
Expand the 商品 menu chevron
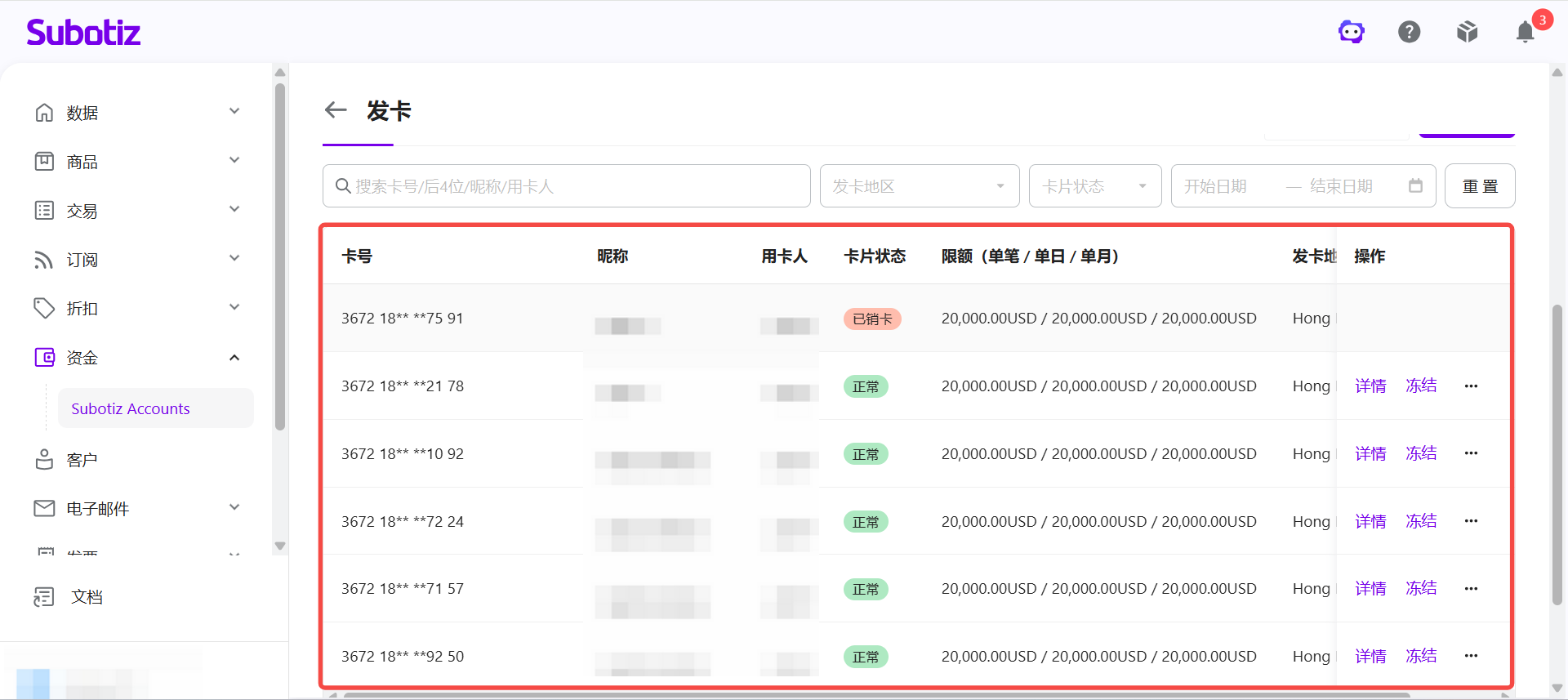coord(234,160)
